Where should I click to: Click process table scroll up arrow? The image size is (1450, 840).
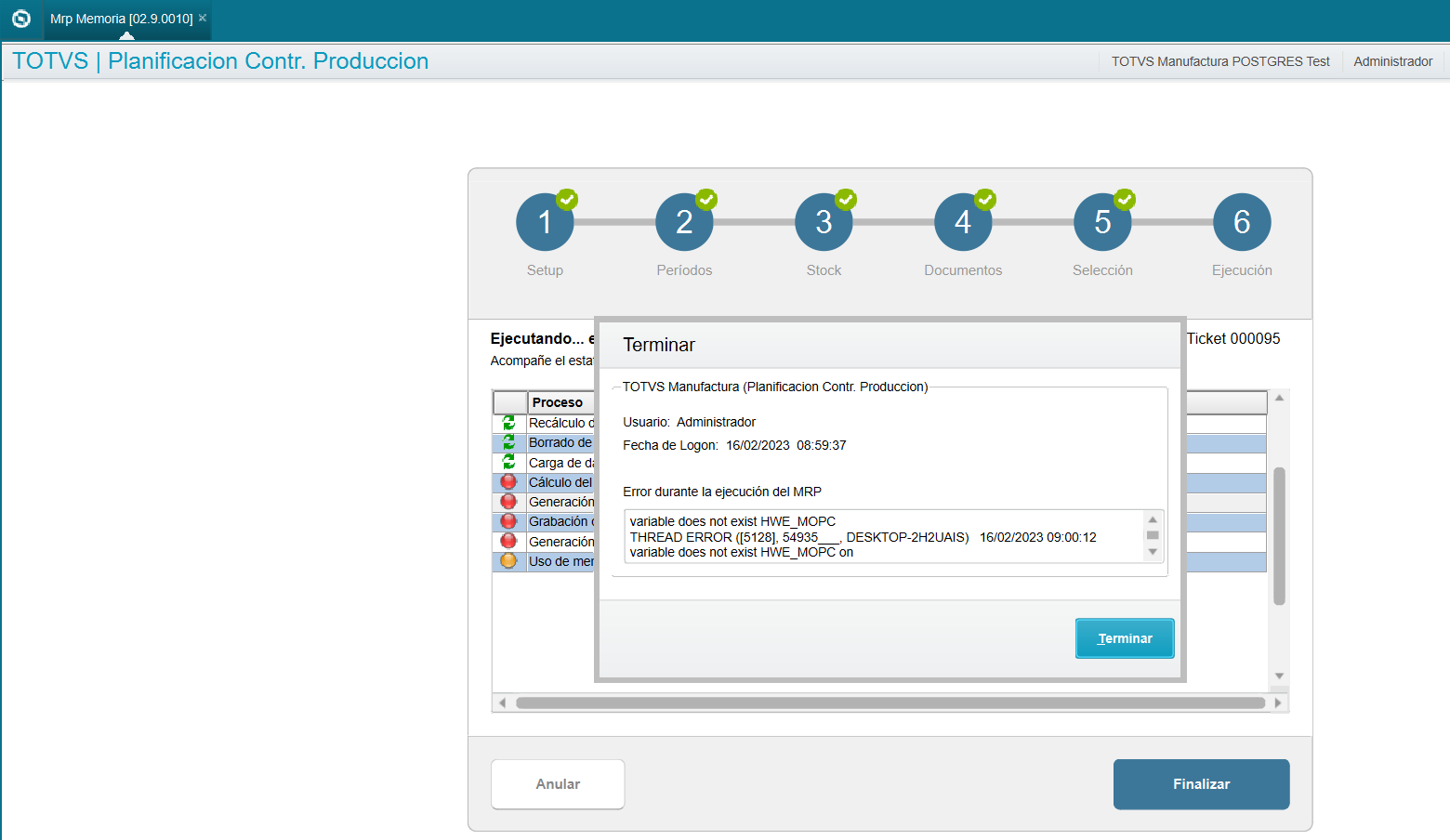pos(1279,398)
